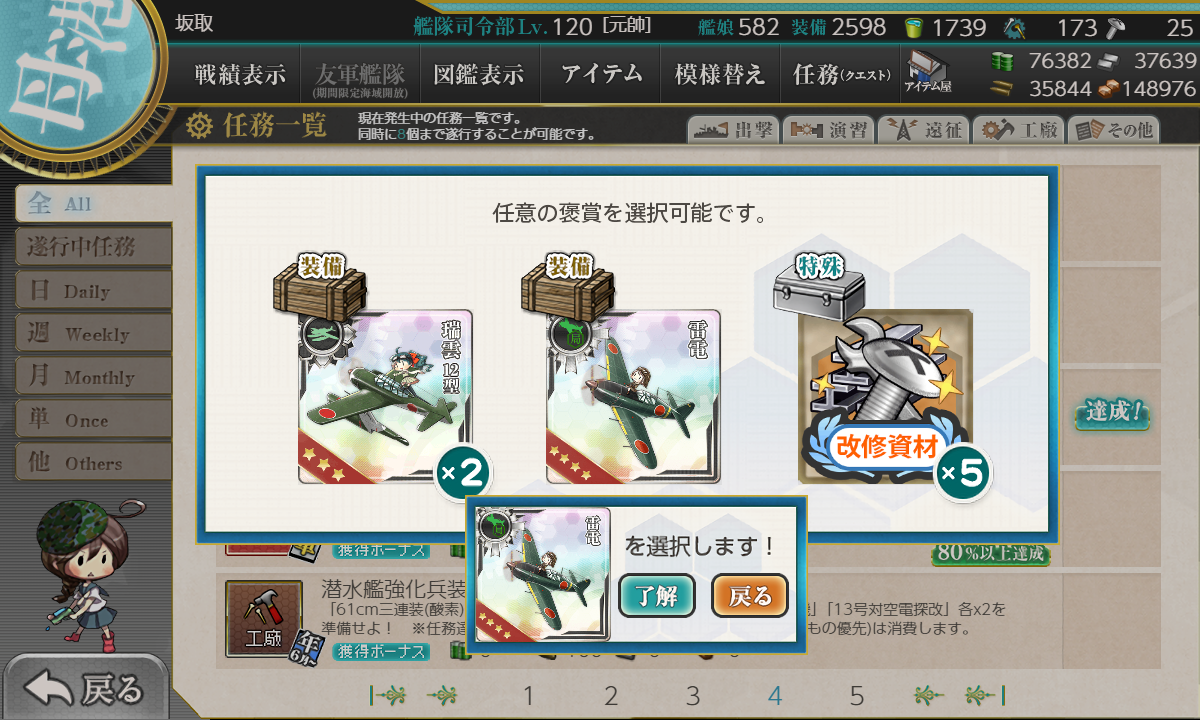The width and height of the screenshot is (1200, 720).
Task: Switch to the 出撃 quest filter tab
Action: 732,130
